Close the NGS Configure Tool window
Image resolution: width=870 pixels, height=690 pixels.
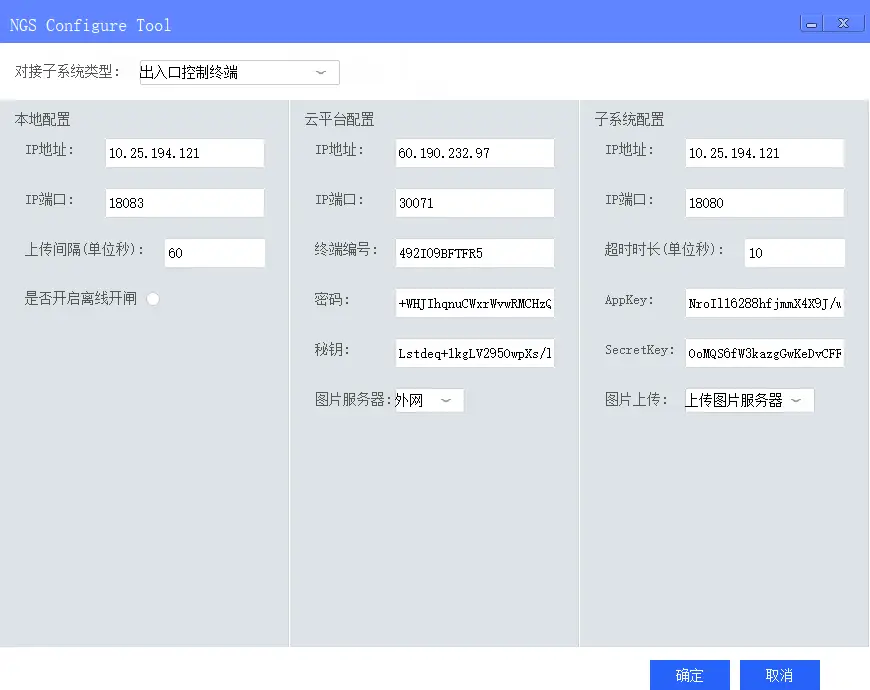pos(844,23)
